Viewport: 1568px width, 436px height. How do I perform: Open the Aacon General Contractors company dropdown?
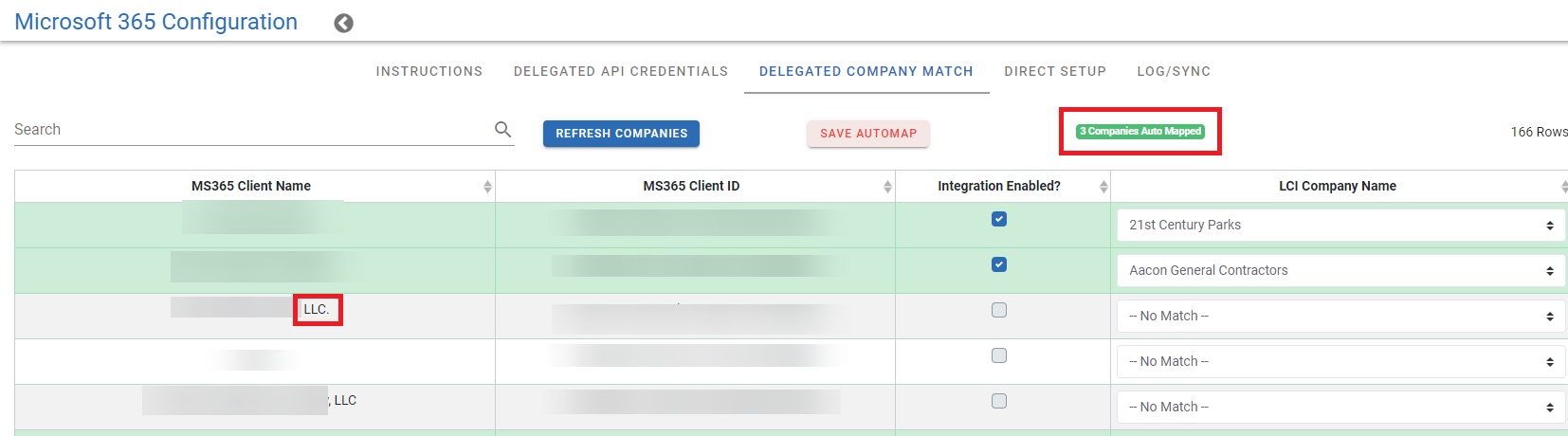1340,270
